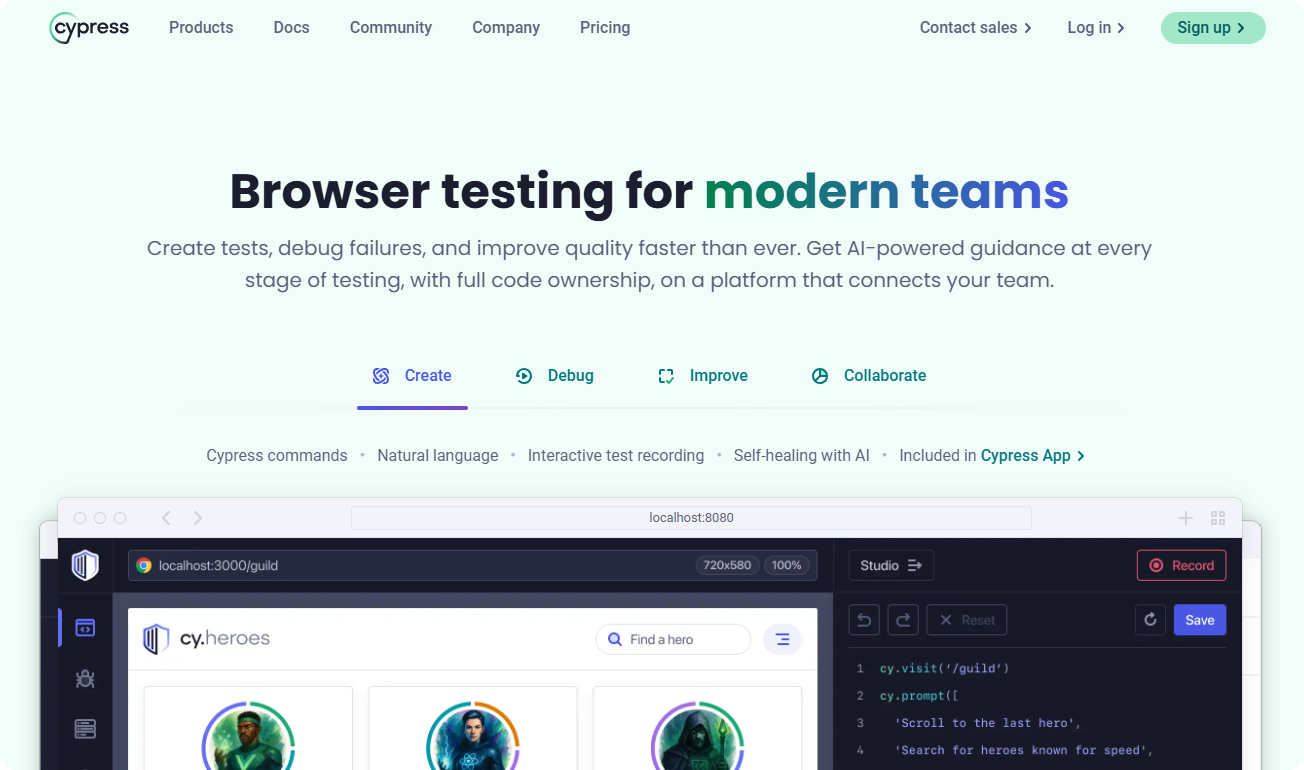1304x770 pixels.
Task: Click the 100% zoom badge
Action: (x=787, y=565)
